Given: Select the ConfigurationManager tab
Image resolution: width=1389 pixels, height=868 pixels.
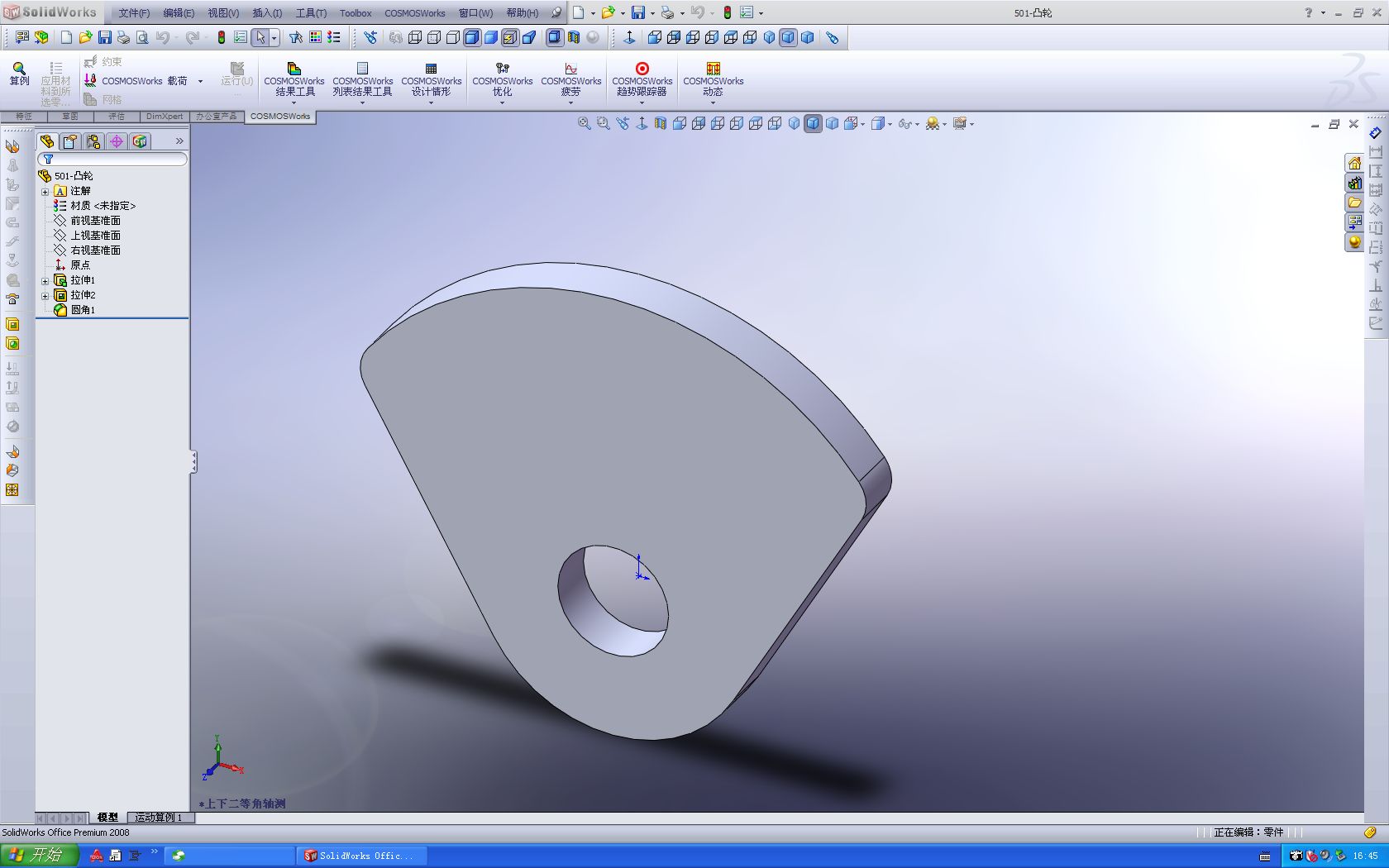Looking at the screenshot, I should (93, 141).
